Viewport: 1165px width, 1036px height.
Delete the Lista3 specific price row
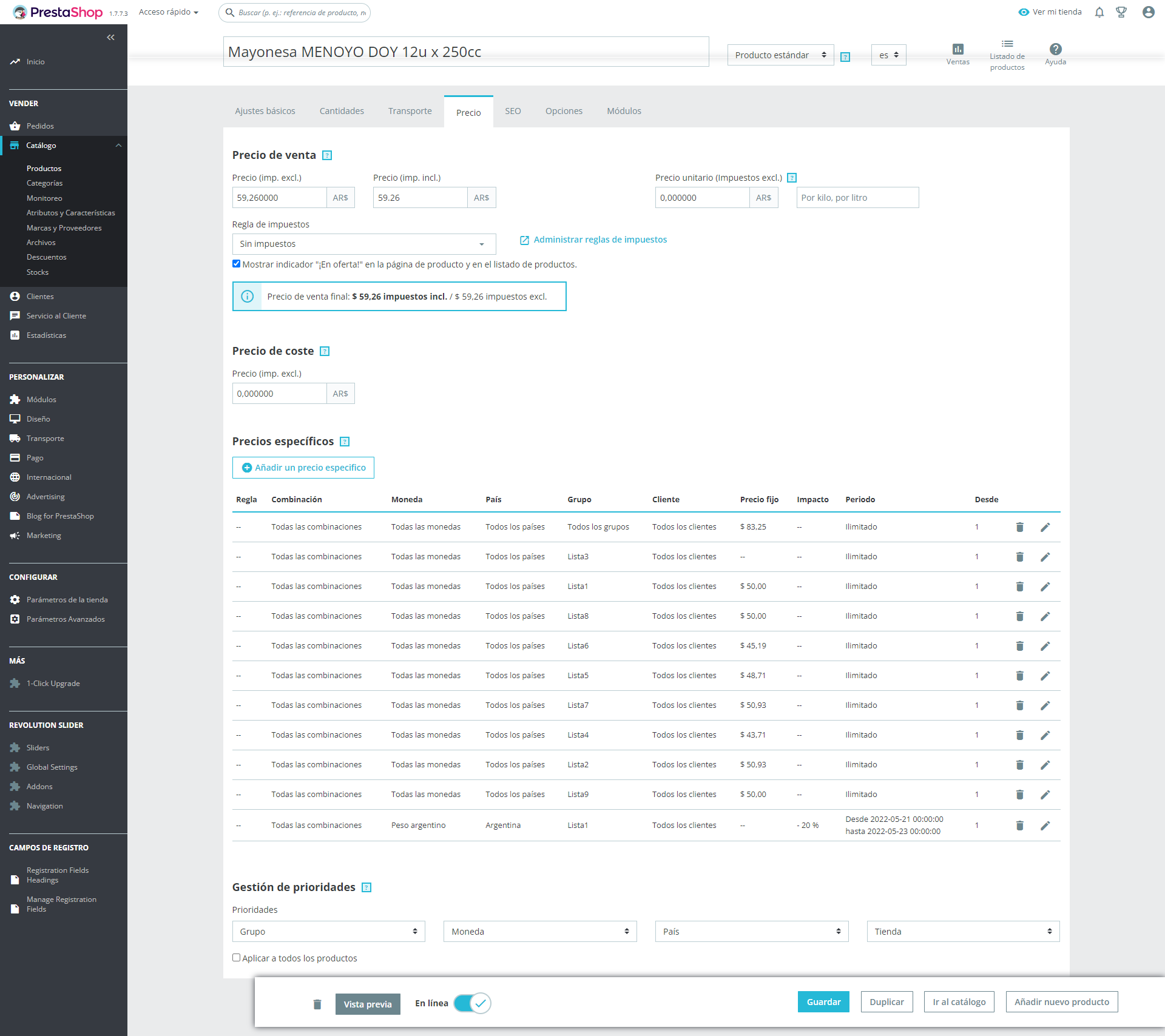(1019, 557)
